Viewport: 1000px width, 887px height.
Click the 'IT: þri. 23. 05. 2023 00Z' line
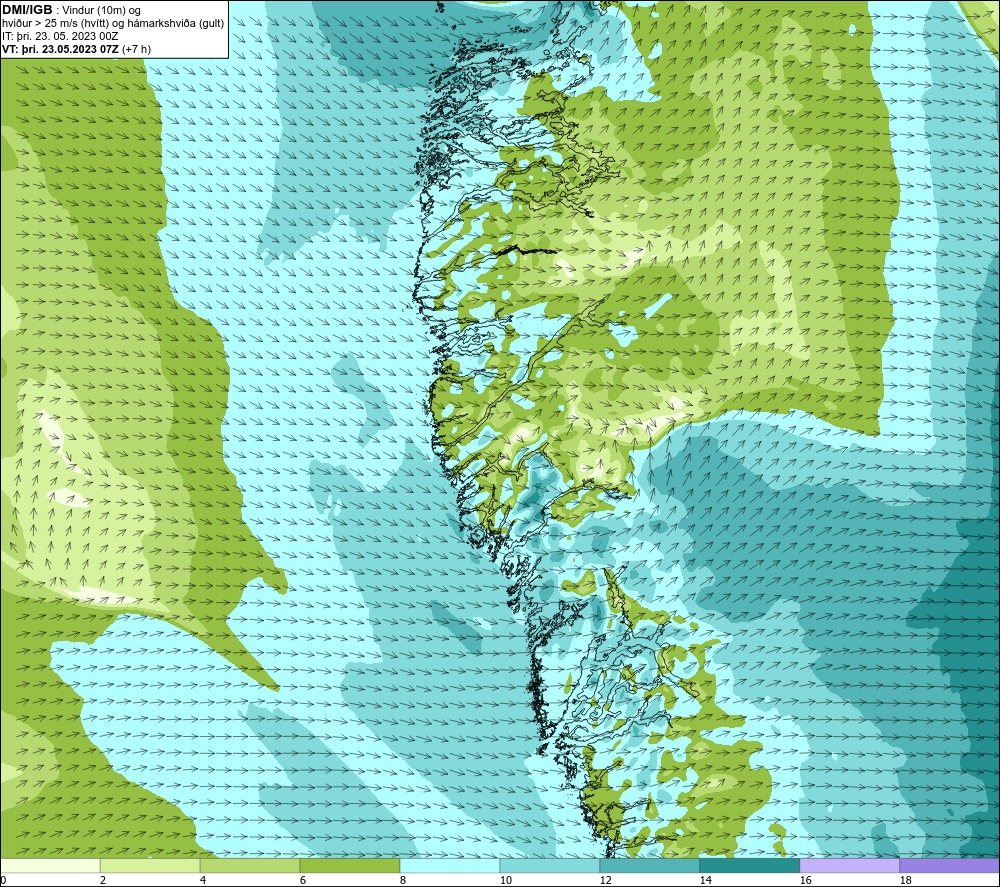60,36
